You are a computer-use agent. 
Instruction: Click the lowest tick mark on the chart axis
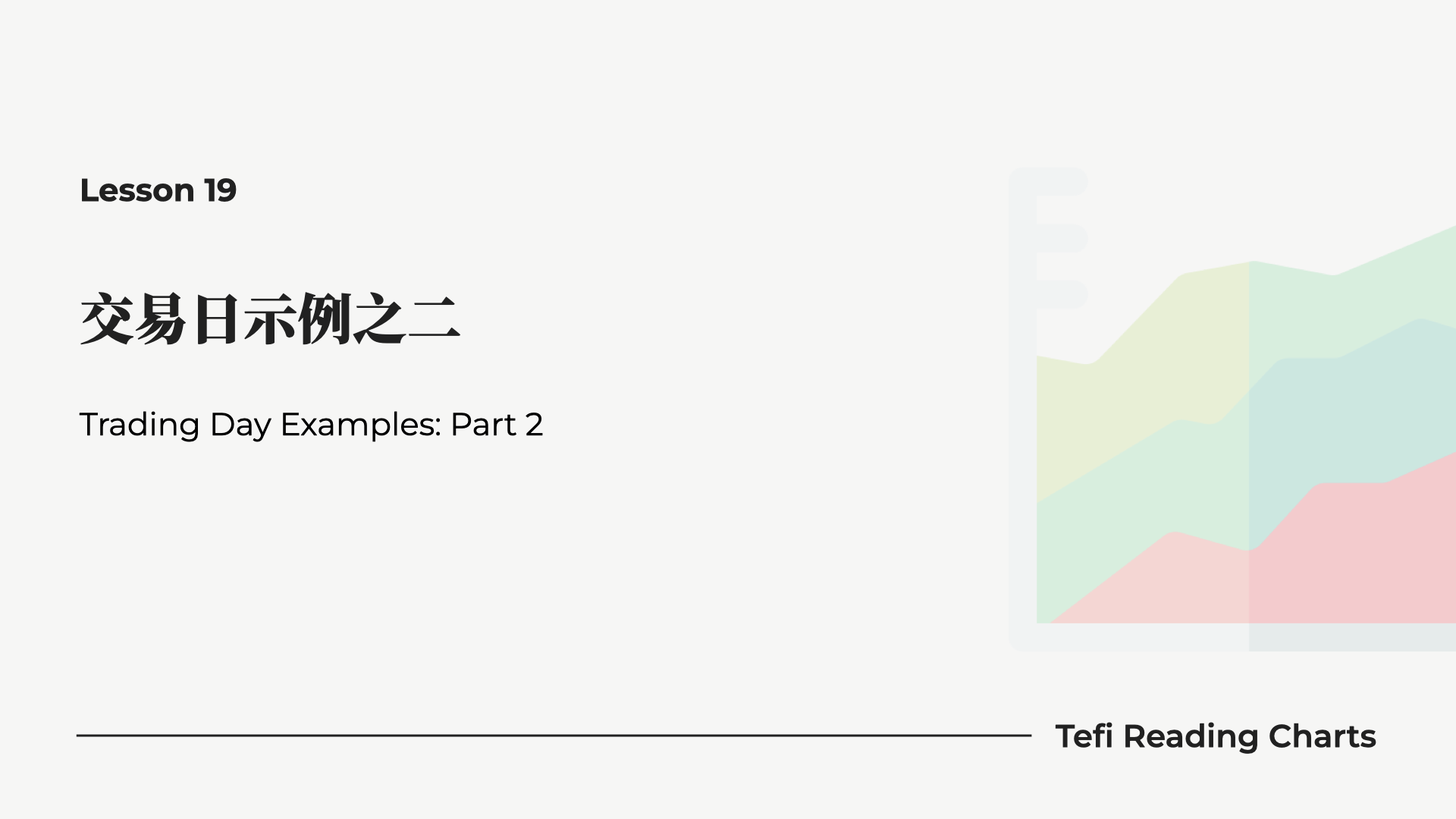pyautogui.click(x=1060, y=294)
